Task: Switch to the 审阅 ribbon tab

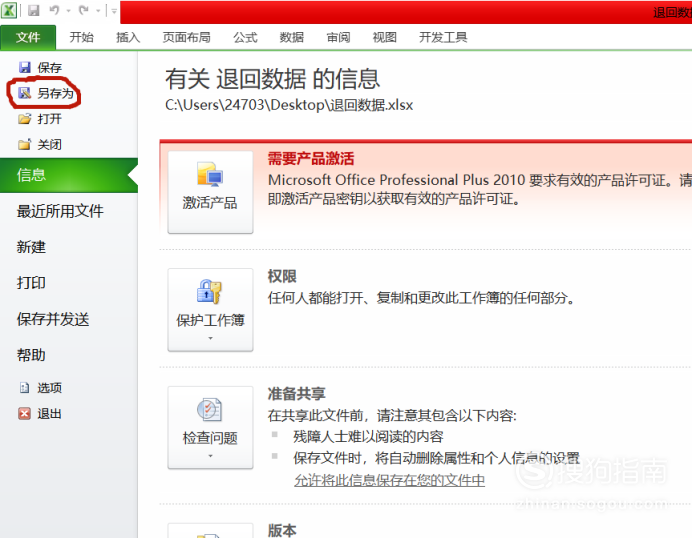Action: (338, 38)
